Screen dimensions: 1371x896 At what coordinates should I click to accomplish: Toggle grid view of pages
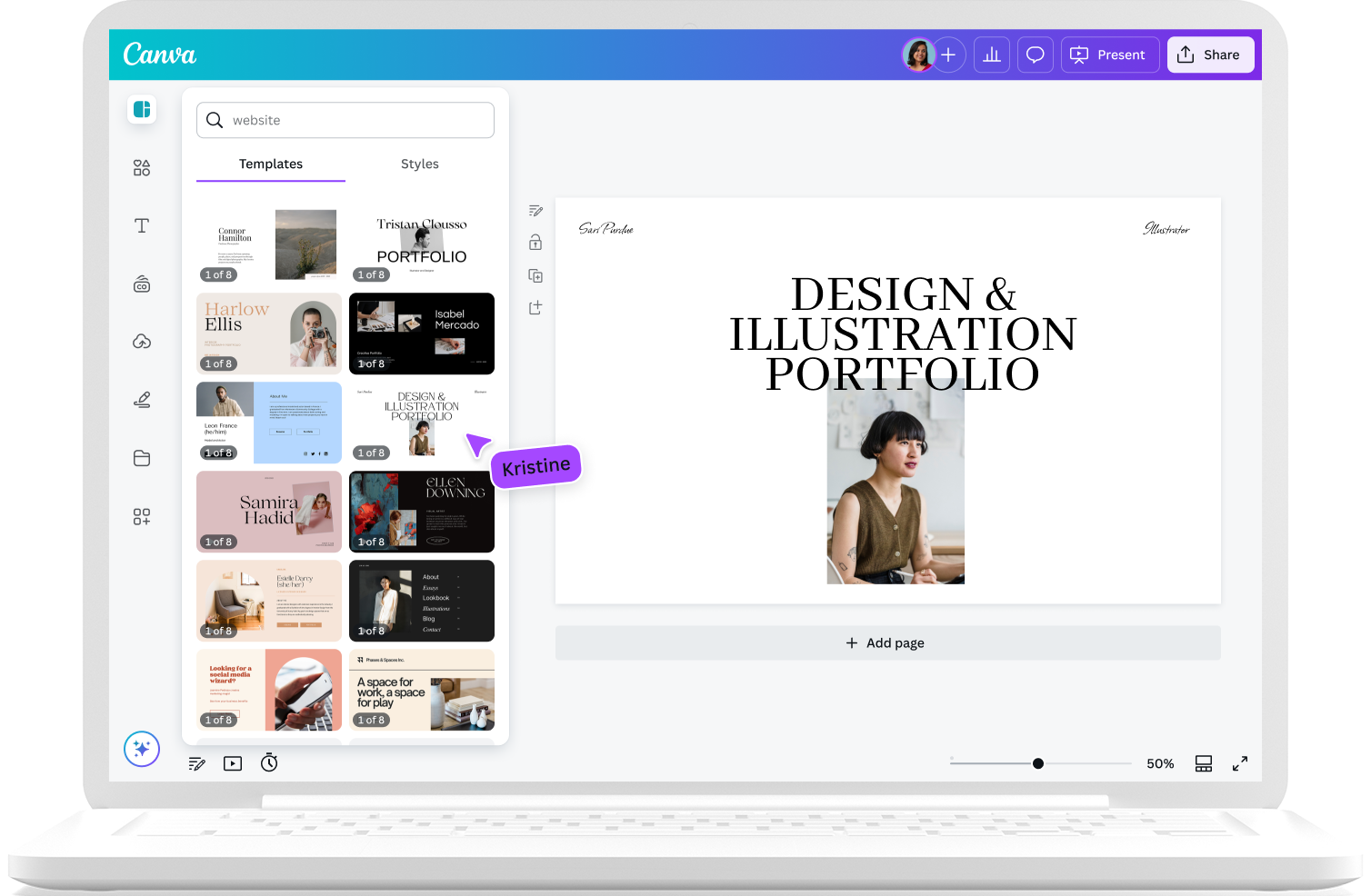1204,763
